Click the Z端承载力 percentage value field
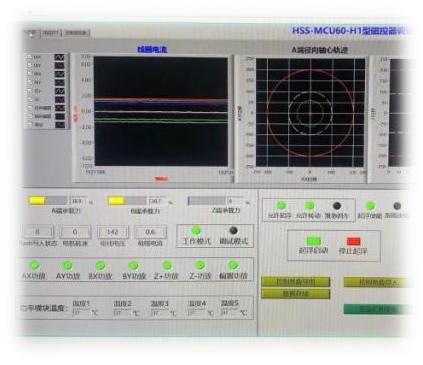 (x=236, y=201)
